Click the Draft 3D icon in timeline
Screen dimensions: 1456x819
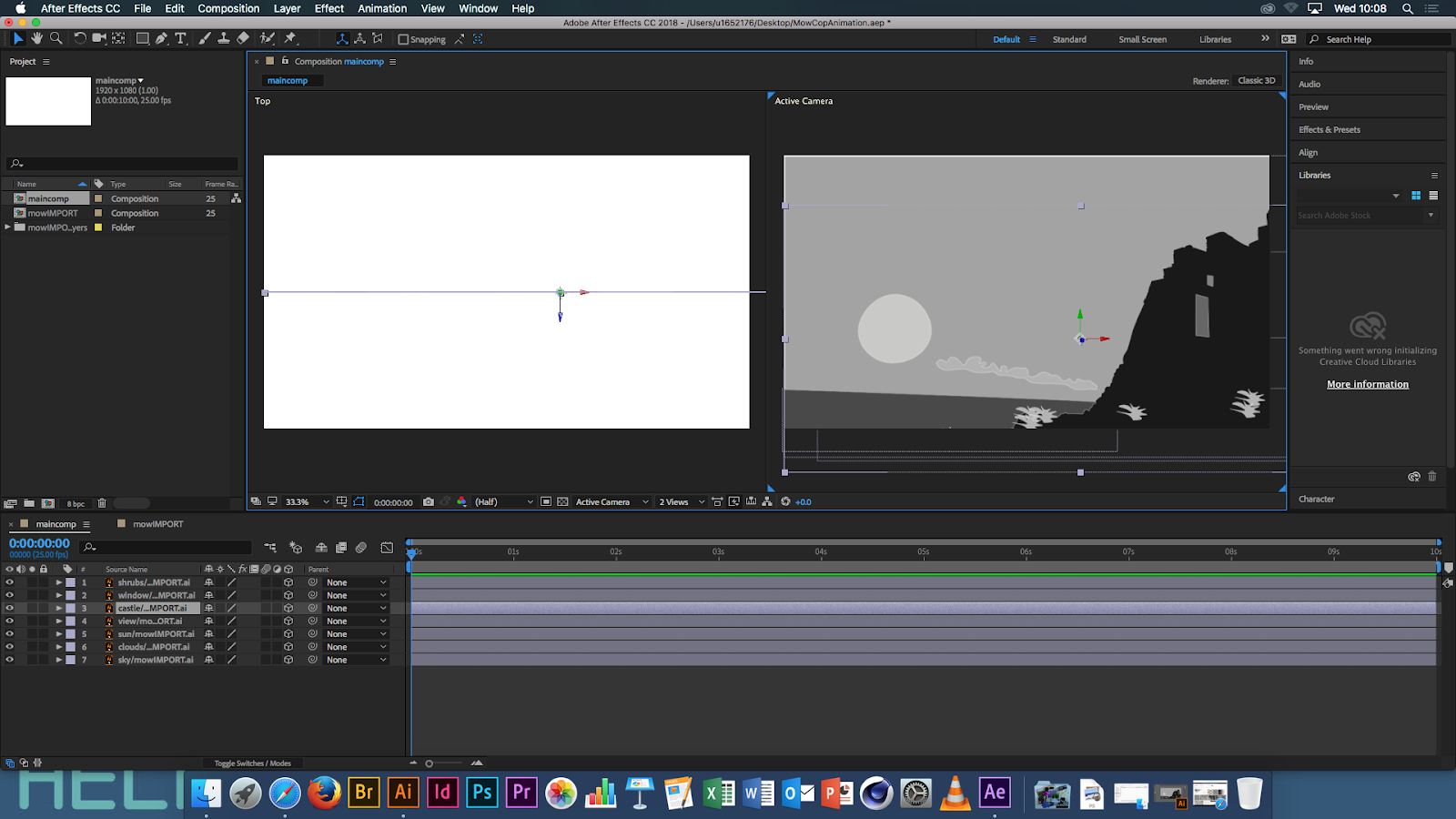click(296, 548)
